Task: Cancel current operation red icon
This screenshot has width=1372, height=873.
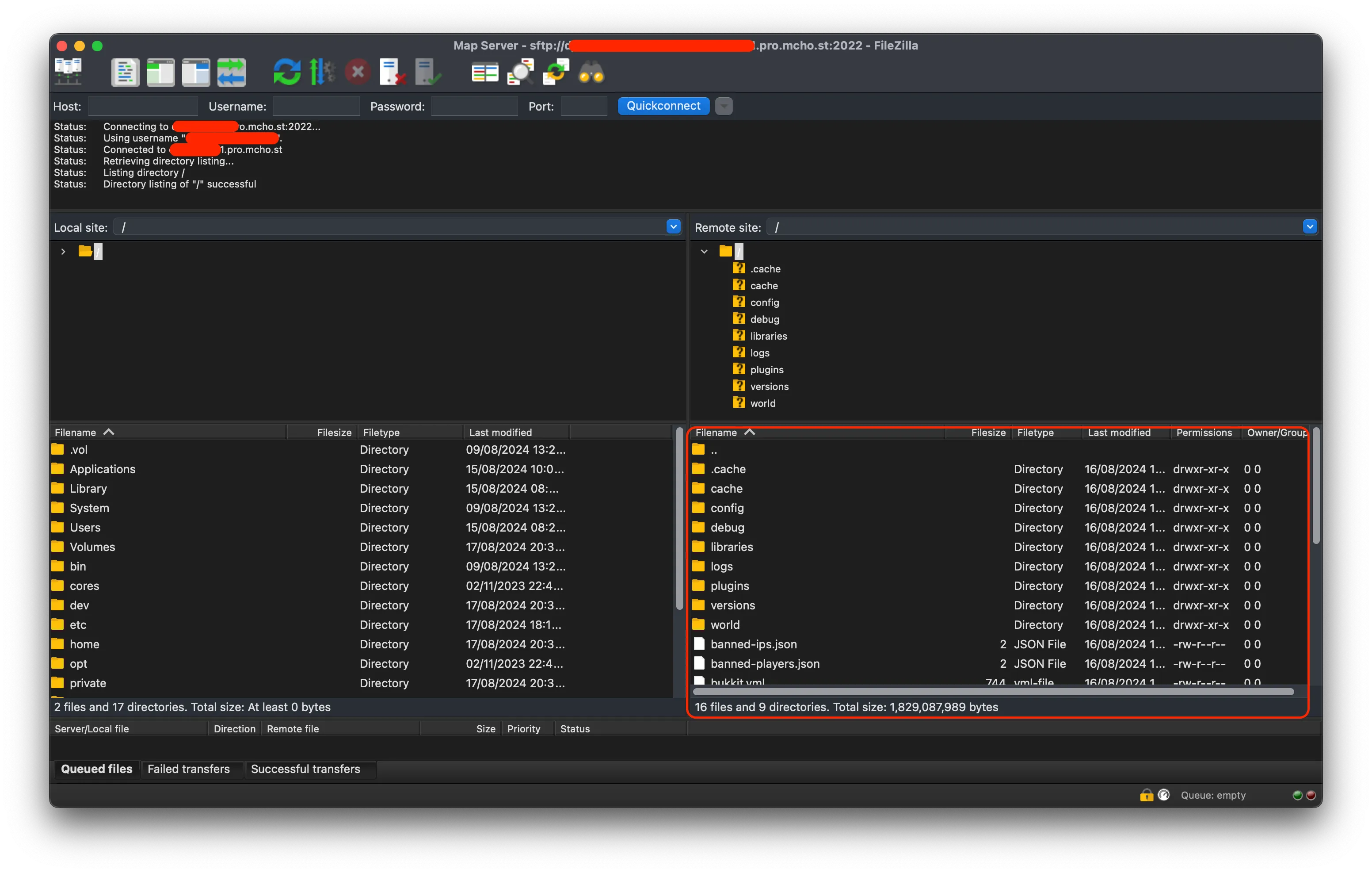Action: click(x=358, y=72)
